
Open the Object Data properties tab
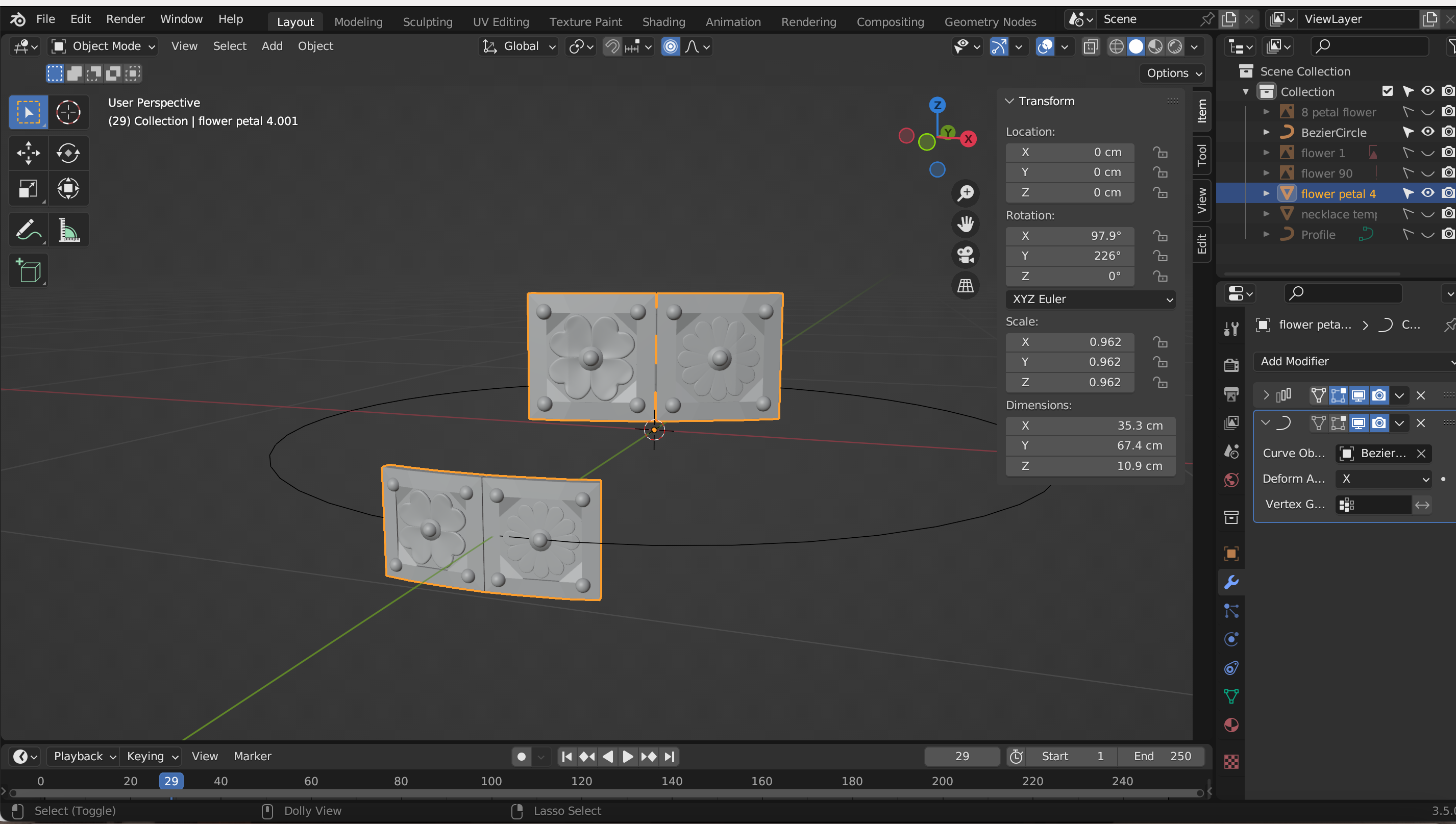[1231, 696]
